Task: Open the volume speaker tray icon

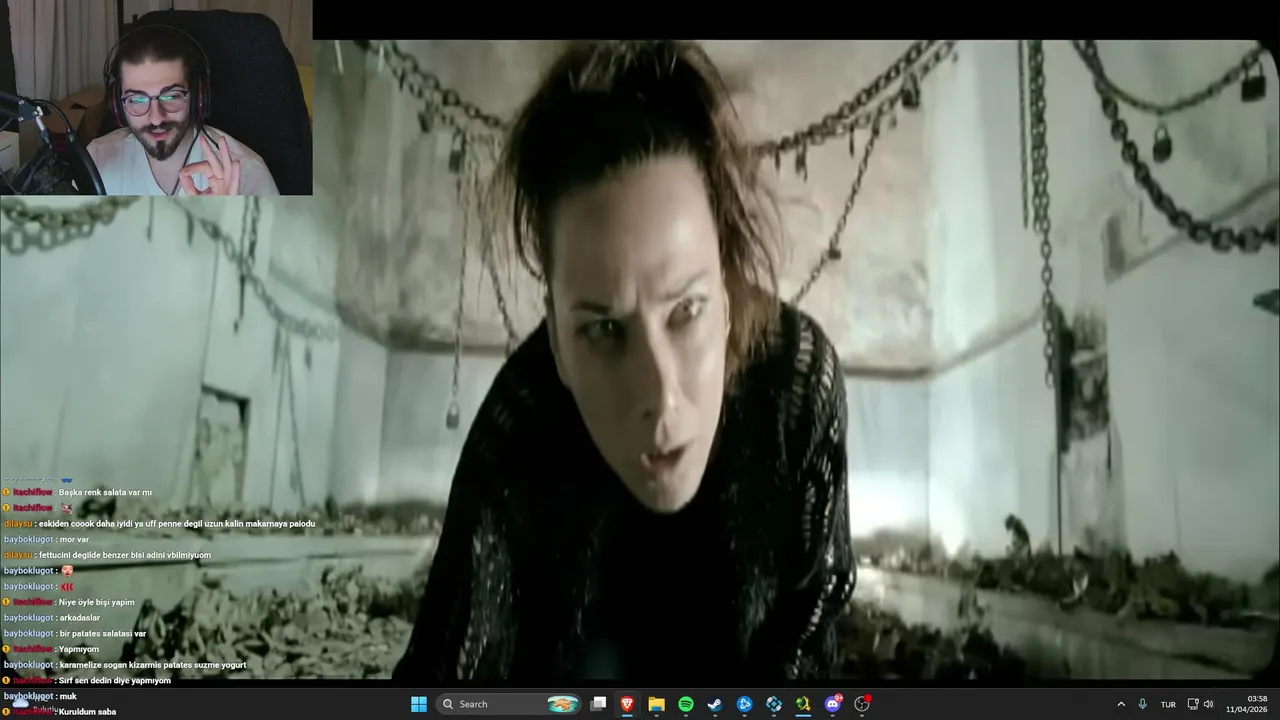Action: coord(1209,704)
